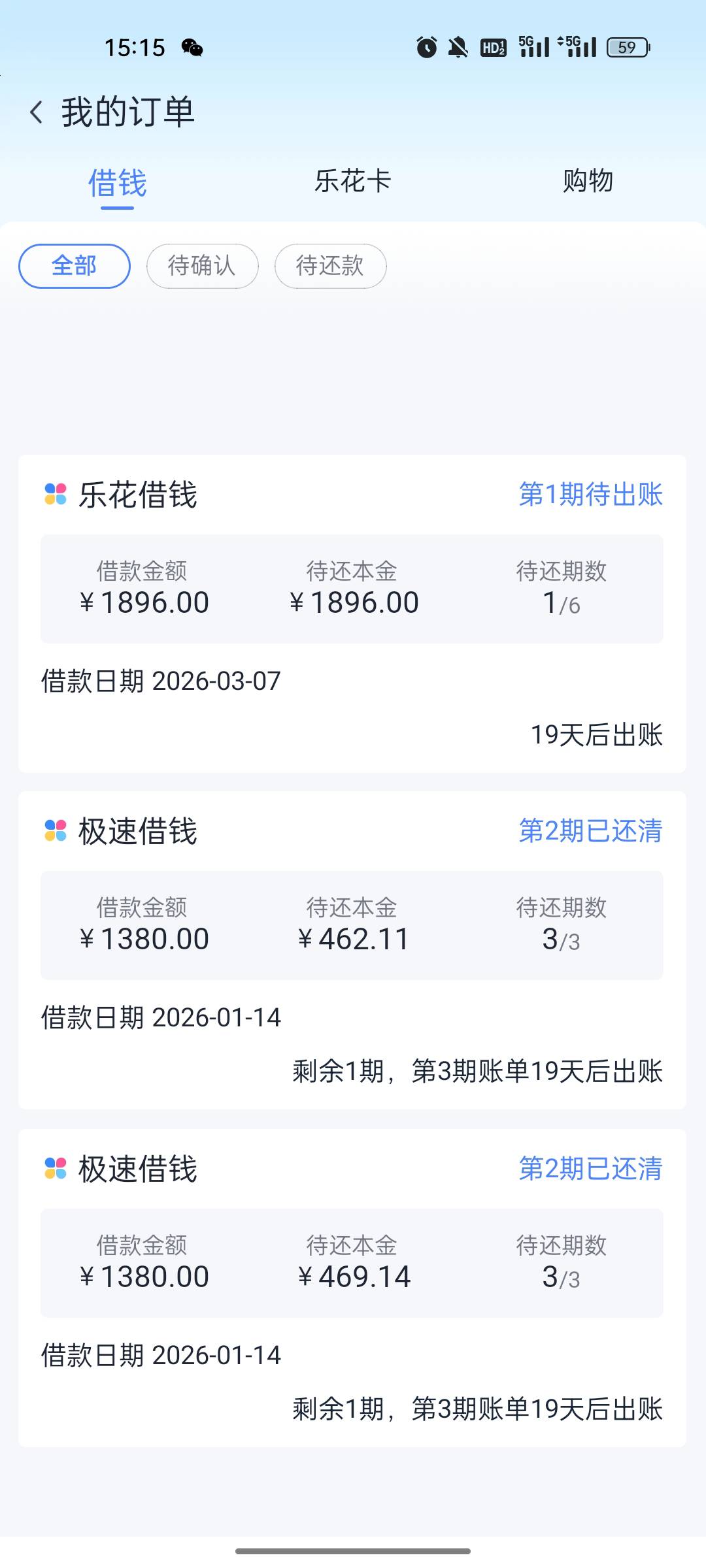
Task: Tap the colorful logo next to 乐花借钱
Action: click(x=56, y=494)
